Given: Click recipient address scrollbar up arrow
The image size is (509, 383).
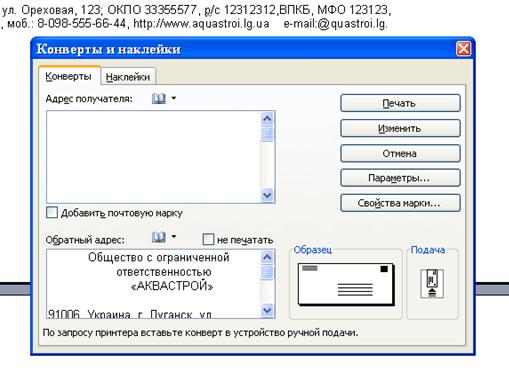Looking at the screenshot, I should [267, 119].
